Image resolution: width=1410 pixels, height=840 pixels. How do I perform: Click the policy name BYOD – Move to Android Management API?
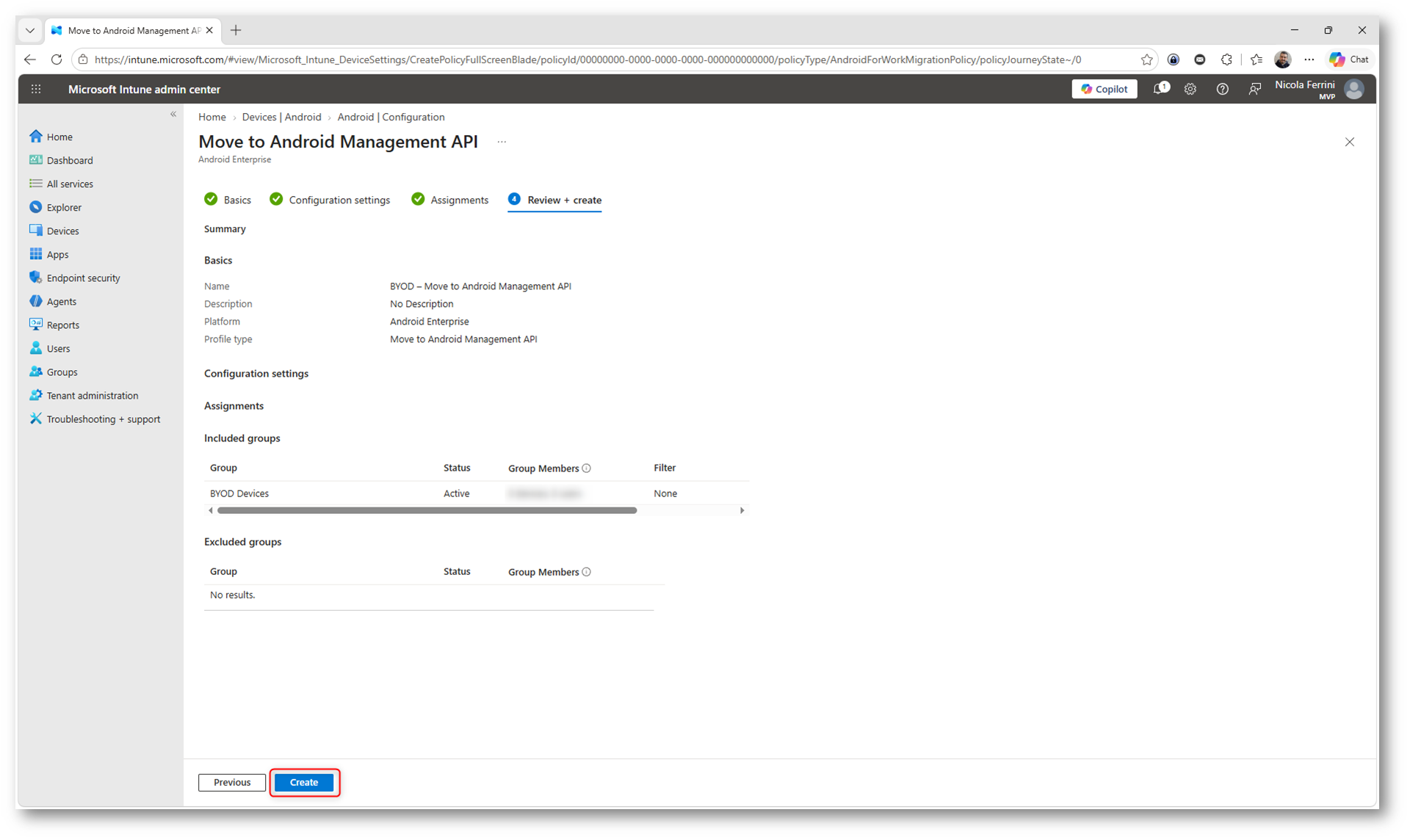click(x=480, y=286)
